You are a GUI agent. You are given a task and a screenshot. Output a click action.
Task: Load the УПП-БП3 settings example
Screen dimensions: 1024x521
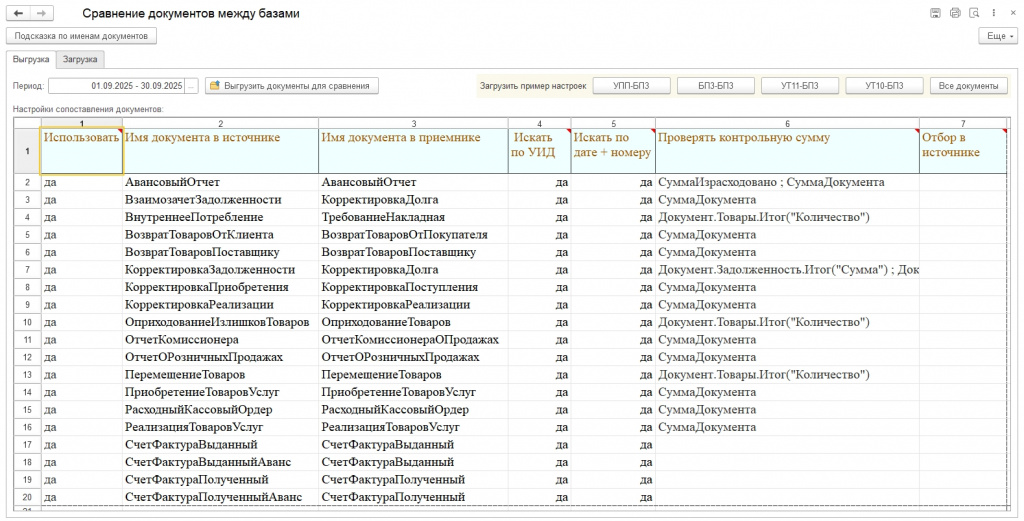click(631, 86)
